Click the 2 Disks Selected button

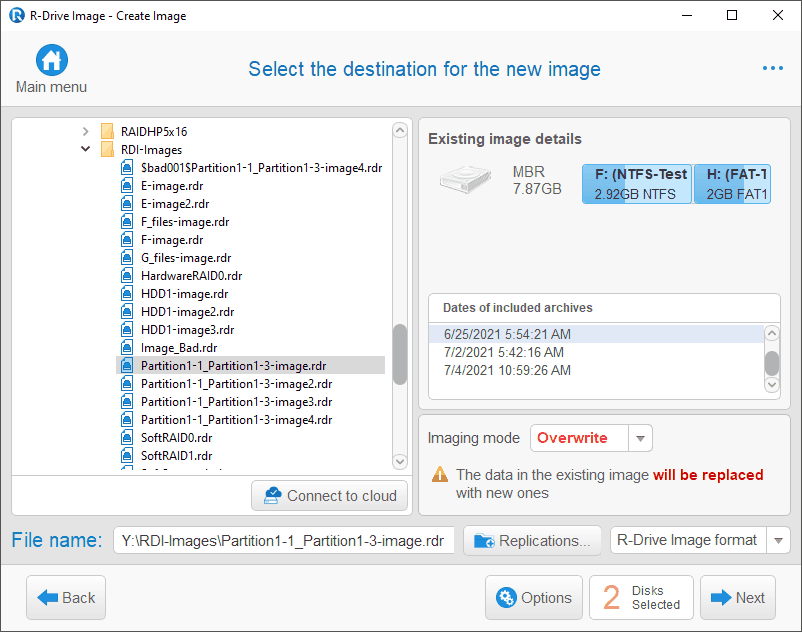pos(641,597)
